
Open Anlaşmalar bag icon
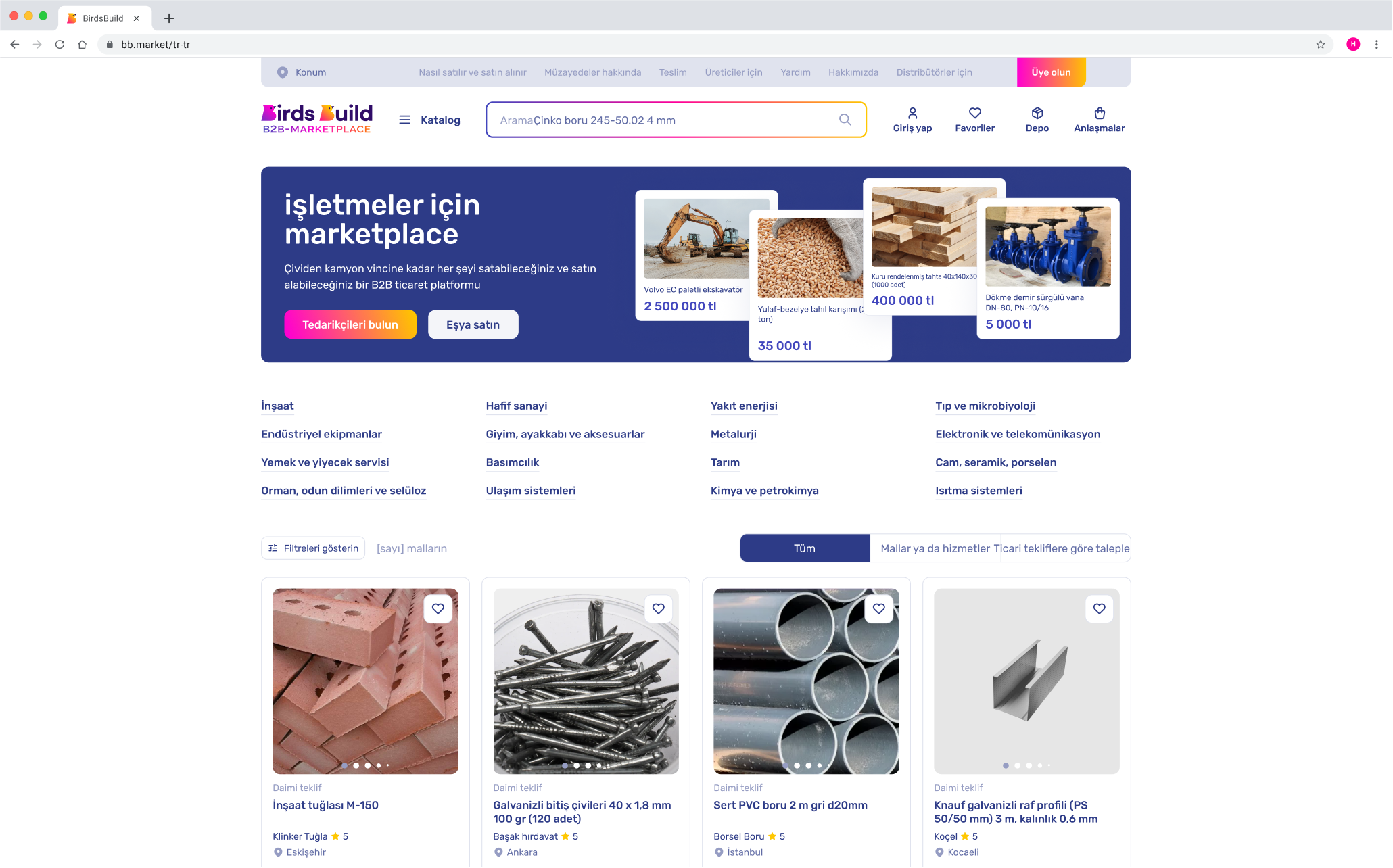1100,113
